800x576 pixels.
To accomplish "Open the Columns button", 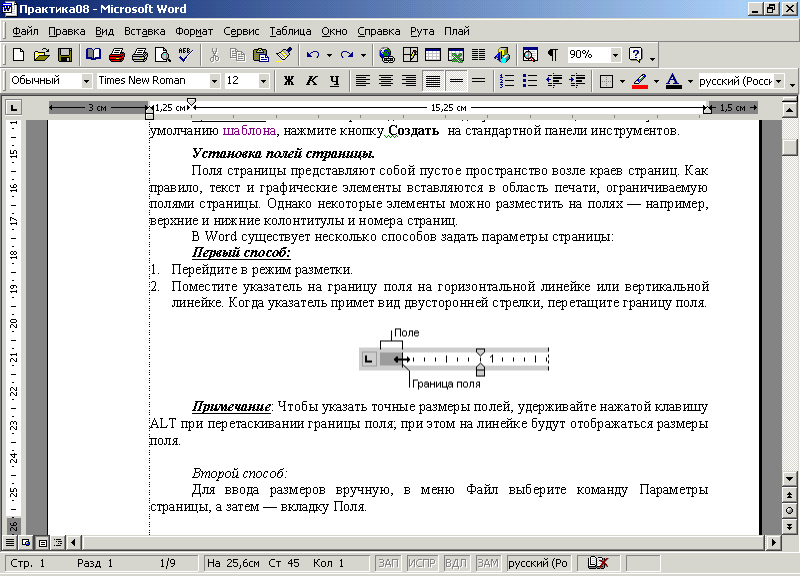I will click(479, 55).
